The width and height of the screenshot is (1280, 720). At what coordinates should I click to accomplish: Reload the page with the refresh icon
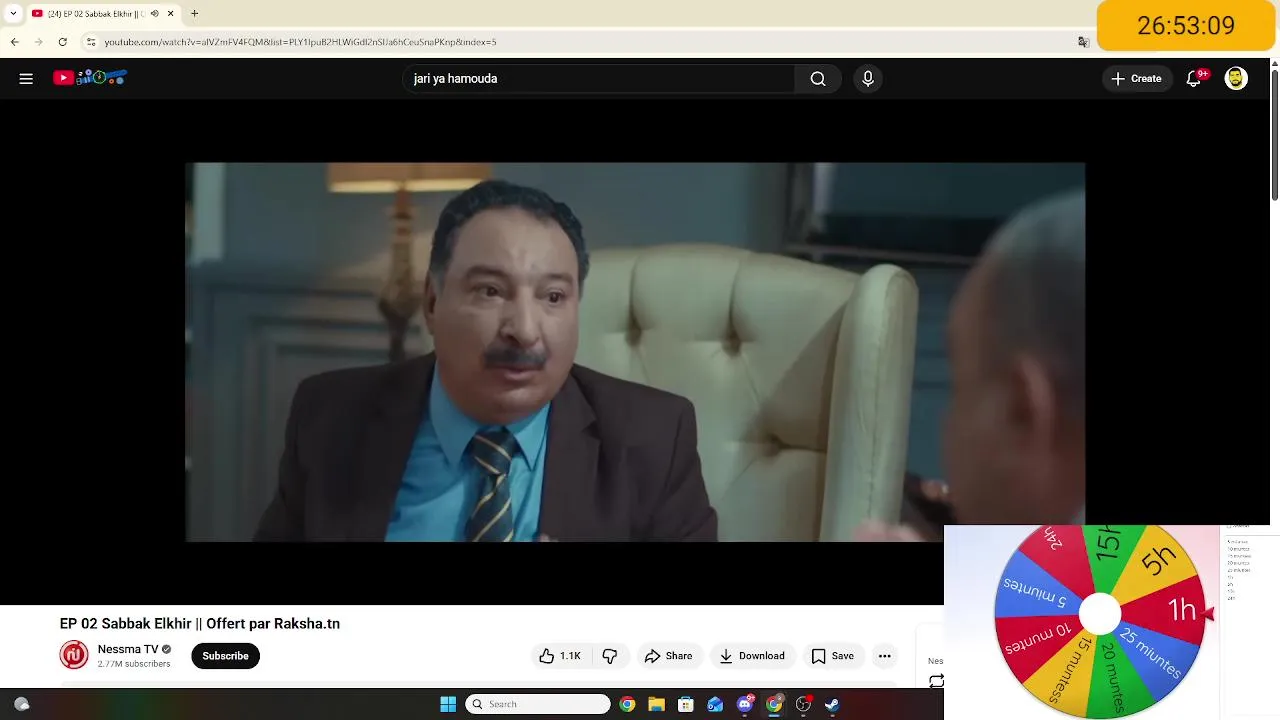click(62, 42)
